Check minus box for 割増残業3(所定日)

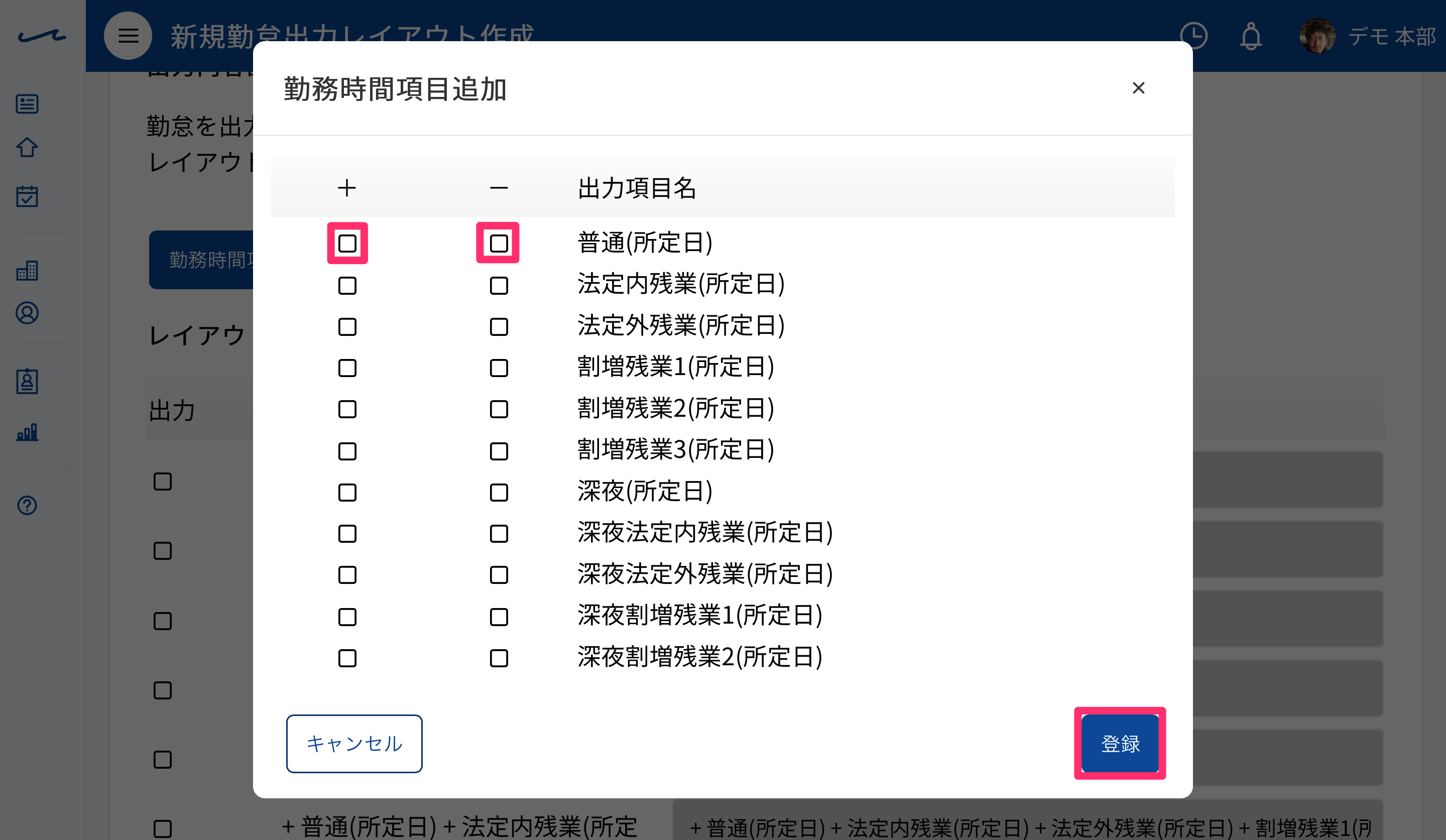point(499,451)
